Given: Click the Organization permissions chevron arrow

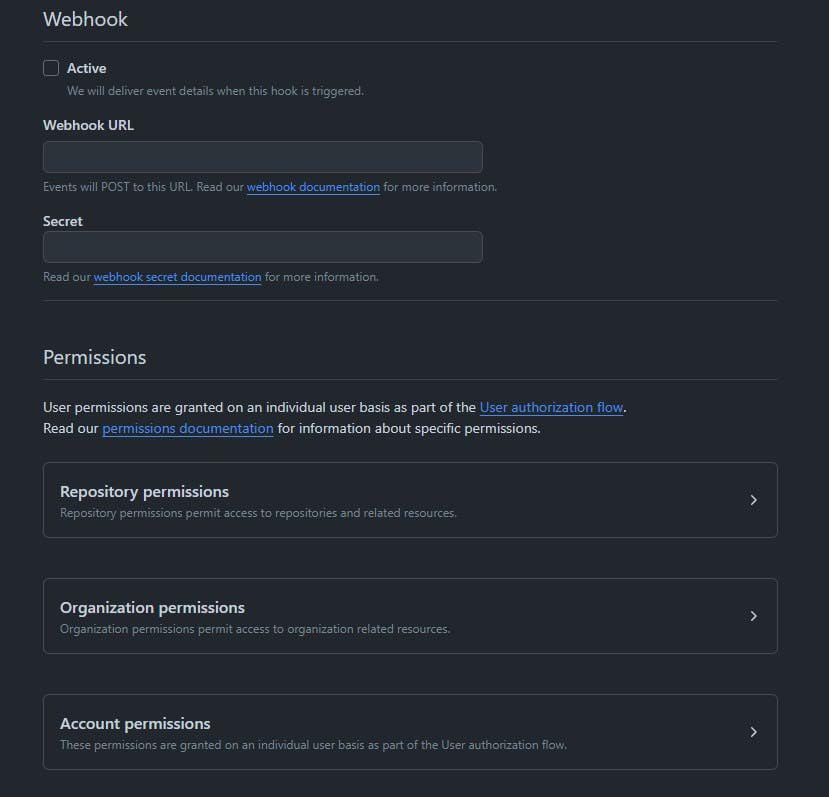Looking at the screenshot, I should [754, 616].
